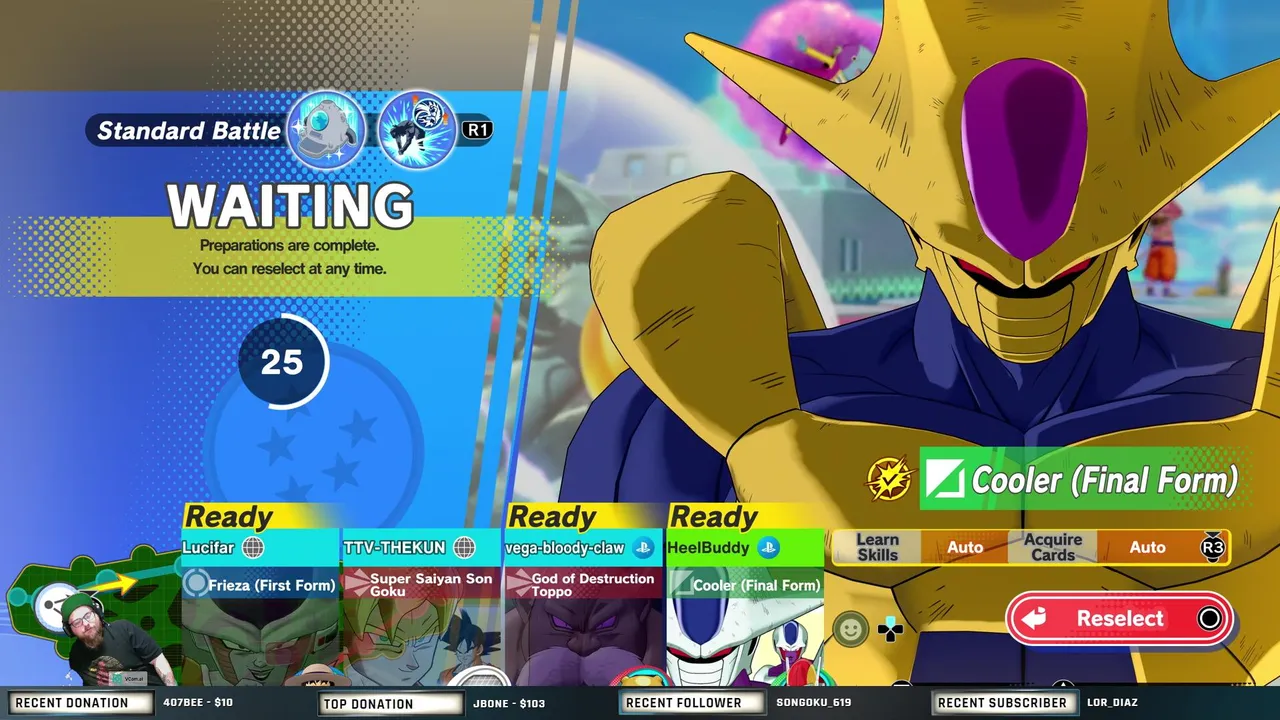Toggle Acquire Cards Auto setting
The height and width of the screenshot is (720, 1280).
(x=1147, y=547)
